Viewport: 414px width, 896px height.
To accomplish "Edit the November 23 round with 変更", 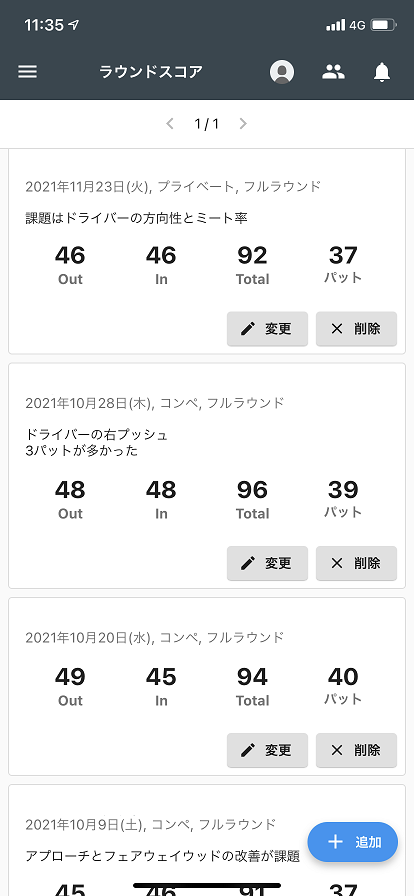I will click(267, 329).
